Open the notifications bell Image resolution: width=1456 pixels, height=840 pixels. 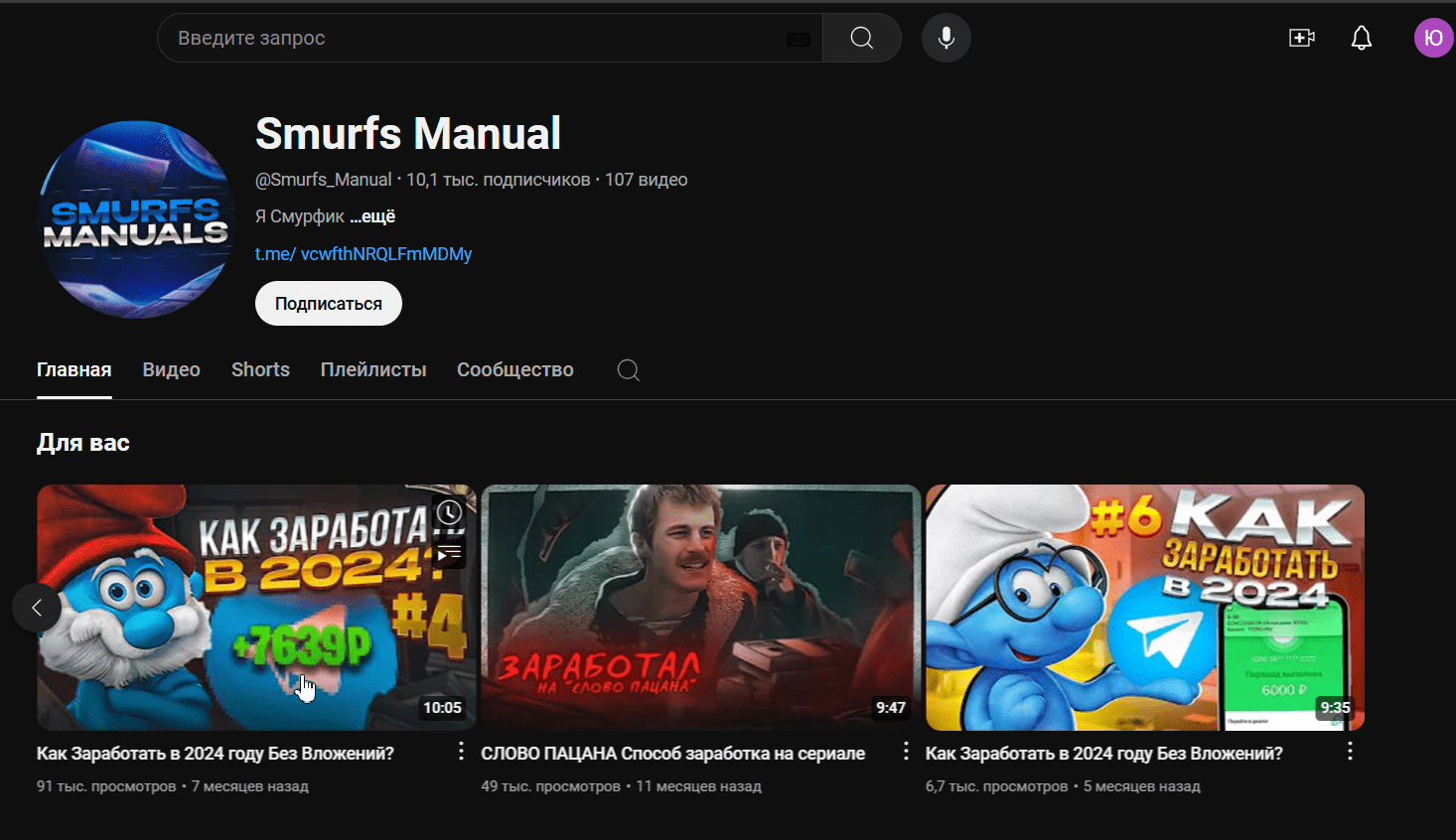1362,38
